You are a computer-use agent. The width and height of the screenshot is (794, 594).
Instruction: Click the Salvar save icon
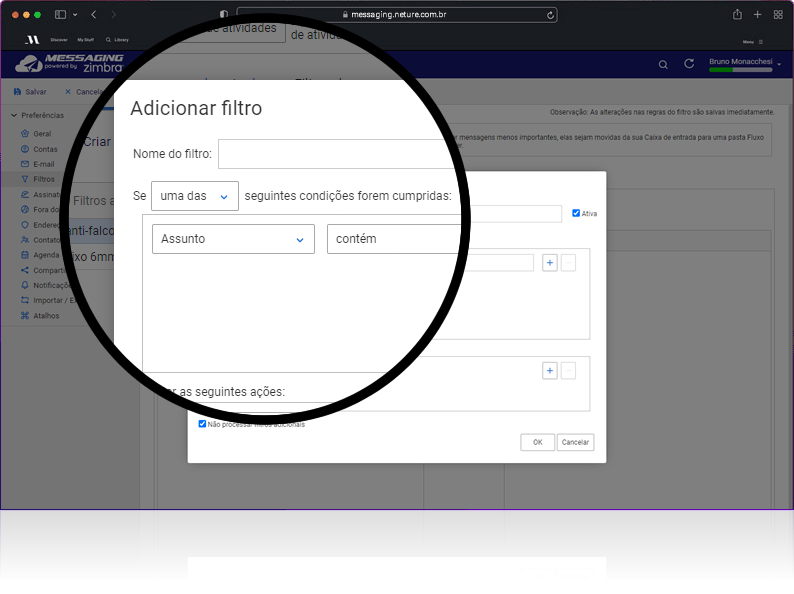coord(17,92)
